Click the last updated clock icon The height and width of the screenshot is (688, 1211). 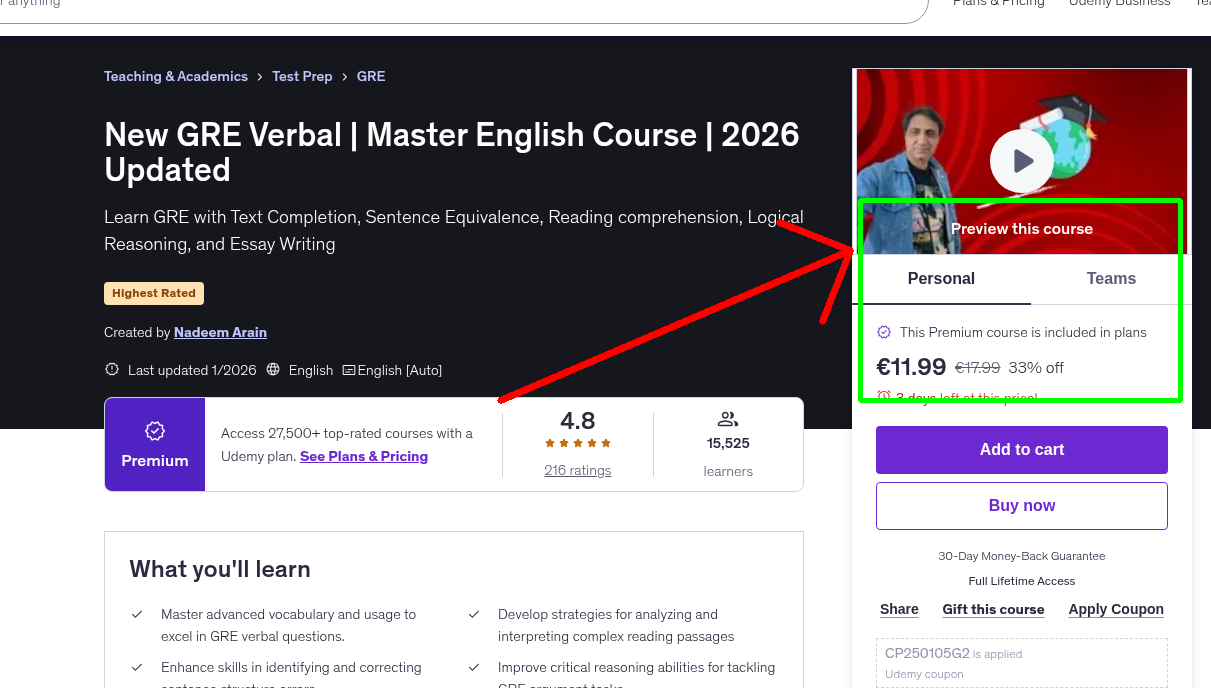click(x=112, y=369)
